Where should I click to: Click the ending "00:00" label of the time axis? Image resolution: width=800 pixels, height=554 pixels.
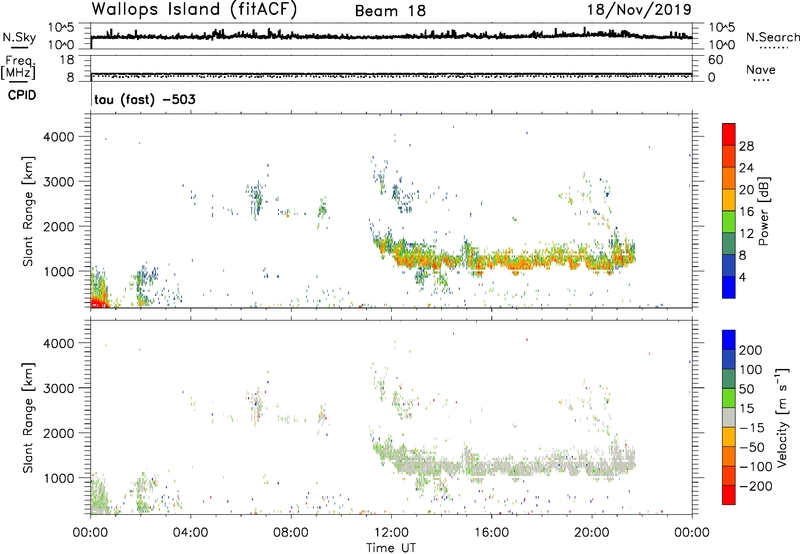coord(692,533)
